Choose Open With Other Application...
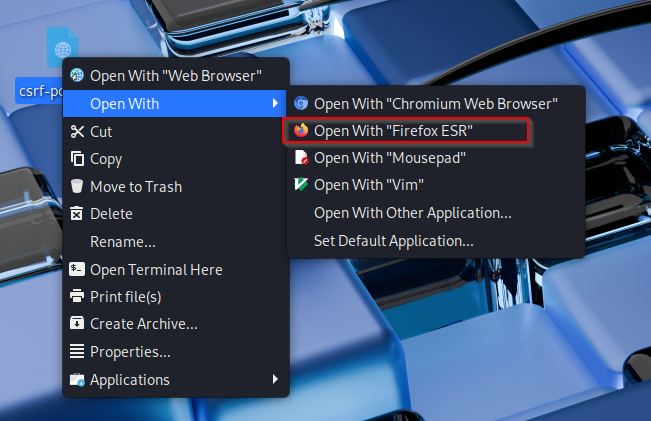 point(436,213)
